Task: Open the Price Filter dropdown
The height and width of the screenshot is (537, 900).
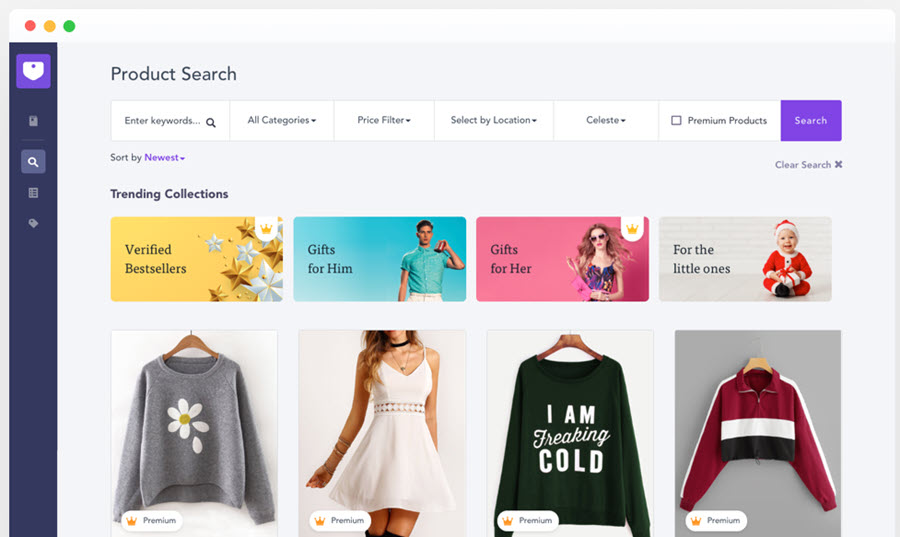Action: 384,121
